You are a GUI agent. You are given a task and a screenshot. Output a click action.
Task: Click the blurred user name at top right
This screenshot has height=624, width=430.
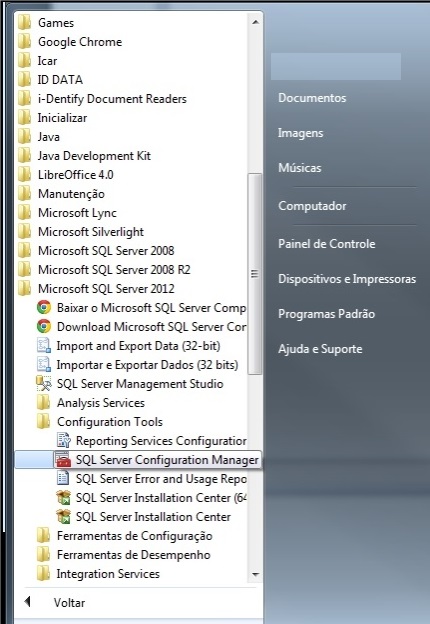[336, 66]
